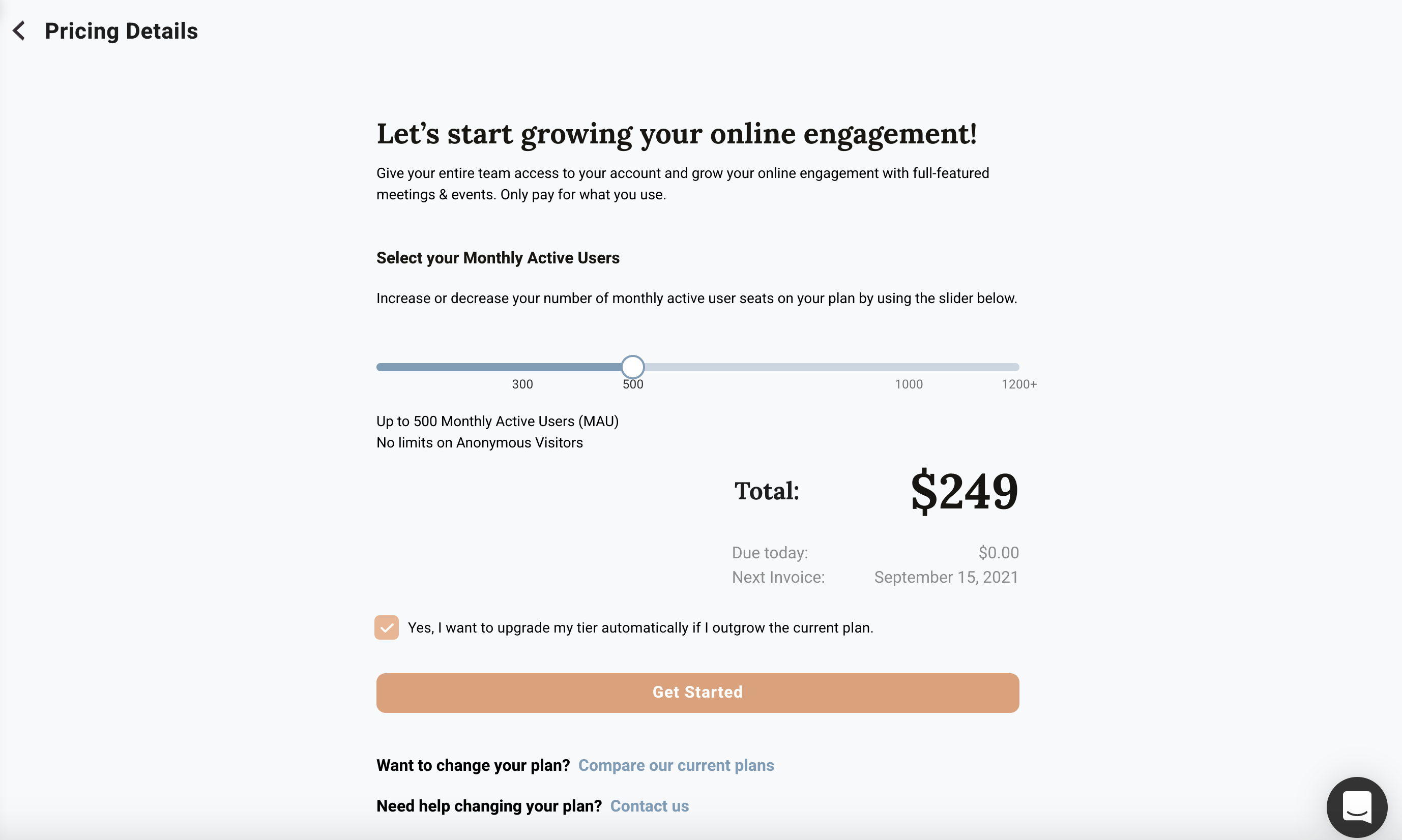The width and height of the screenshot is (1402, 840).
Task: Uncheck the automatic tier upgrade checkbox
Action: [x=386, y=627]
